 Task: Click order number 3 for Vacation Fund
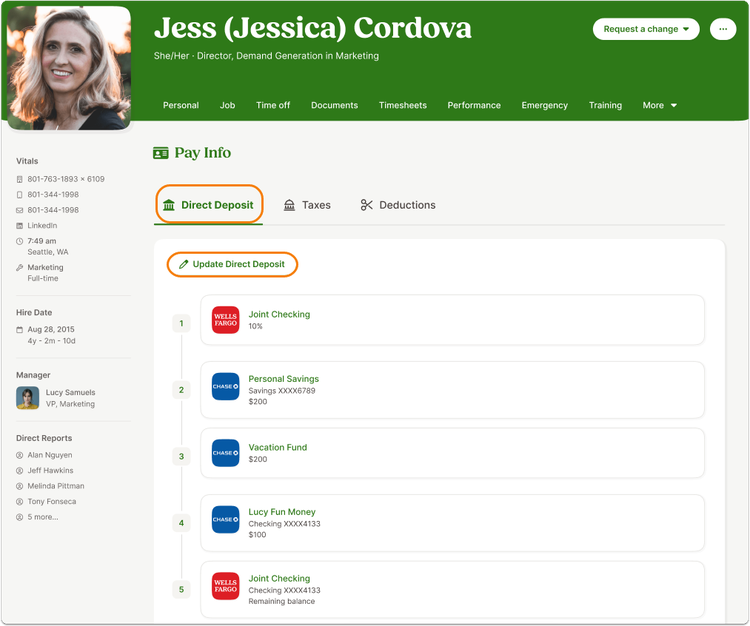[x=181, y=457]
